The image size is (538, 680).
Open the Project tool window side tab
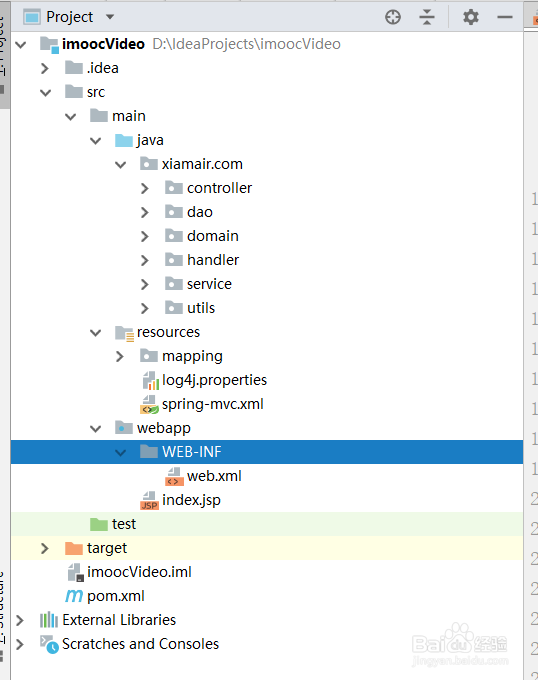(x=3, y=54)
